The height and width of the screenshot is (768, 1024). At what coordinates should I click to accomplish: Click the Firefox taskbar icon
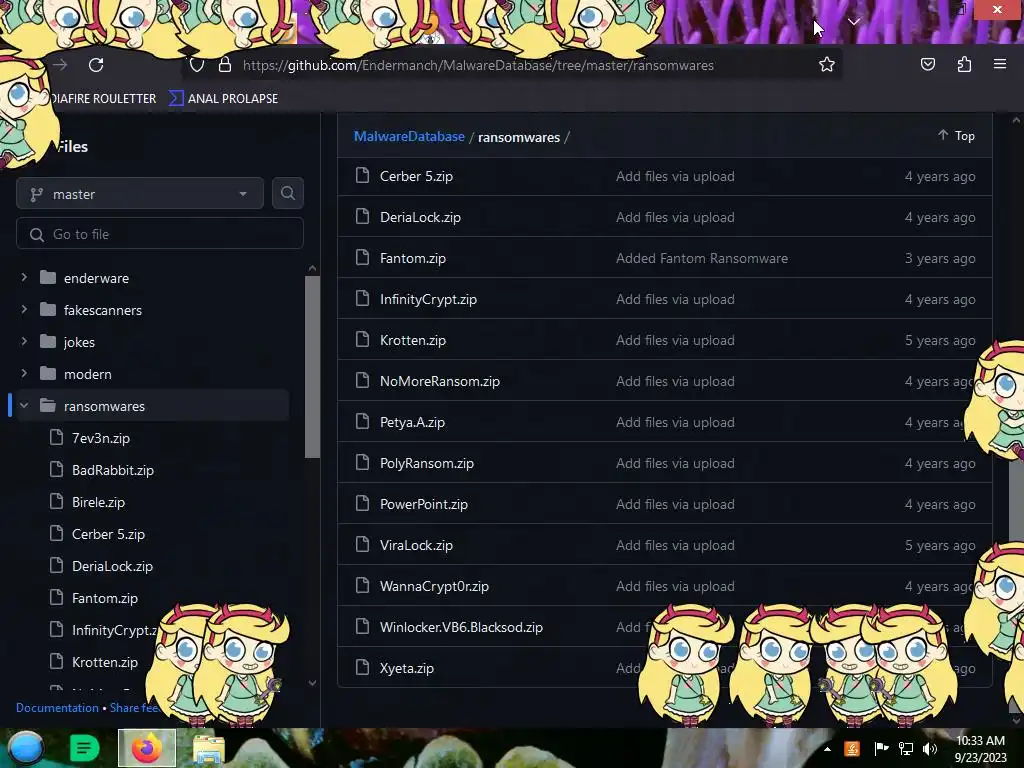pyautogui.click(x=147, y=748)
